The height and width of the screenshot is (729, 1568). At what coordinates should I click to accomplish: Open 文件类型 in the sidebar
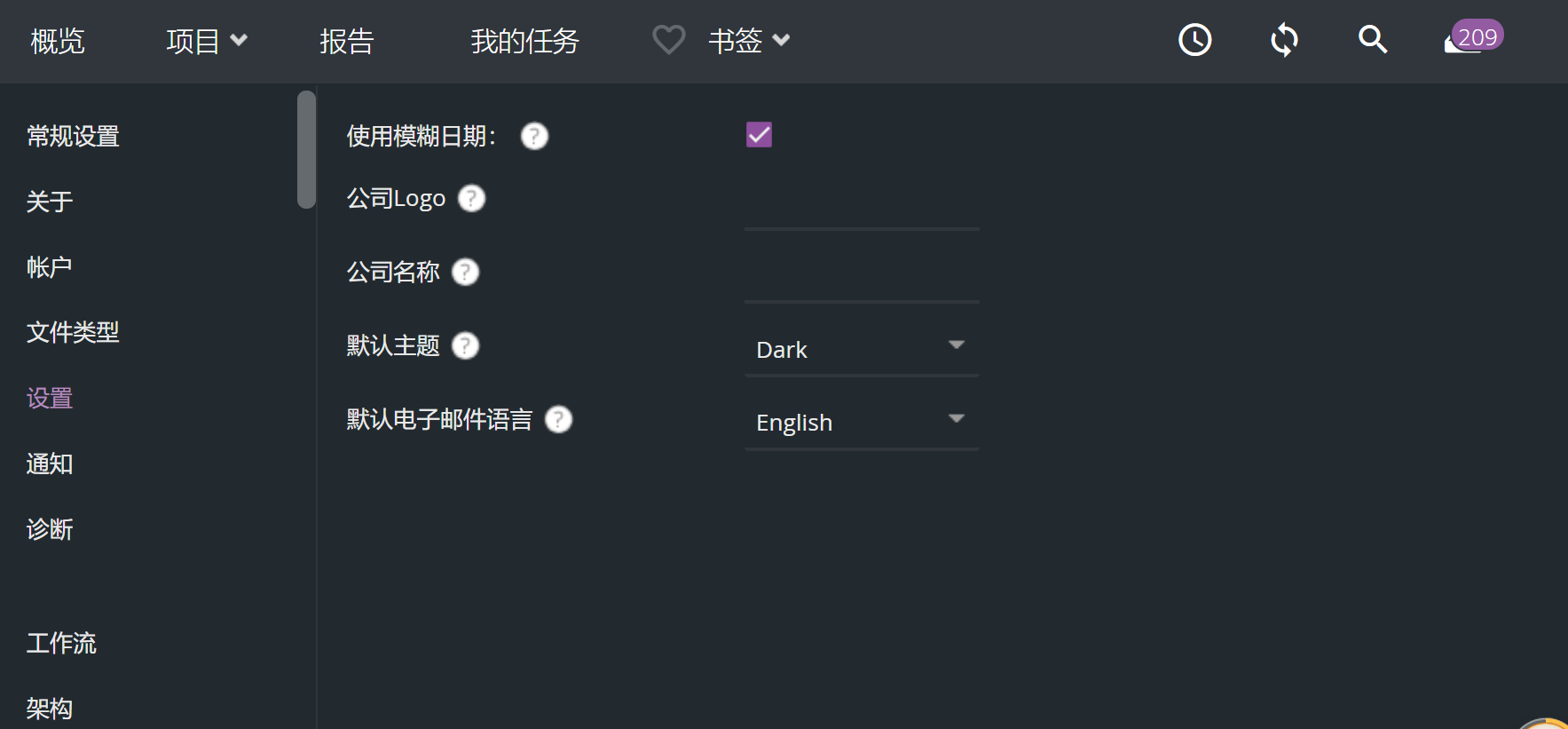click(x=73, y=332)
